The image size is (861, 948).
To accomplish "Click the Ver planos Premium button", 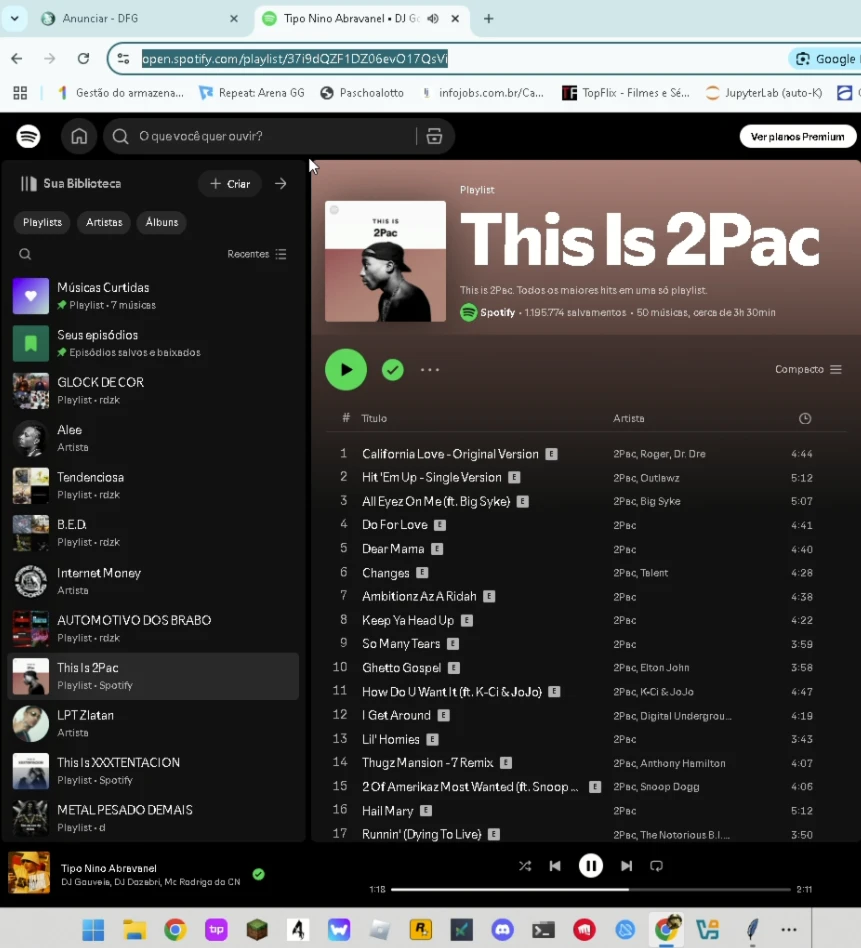I will (797, 137).
